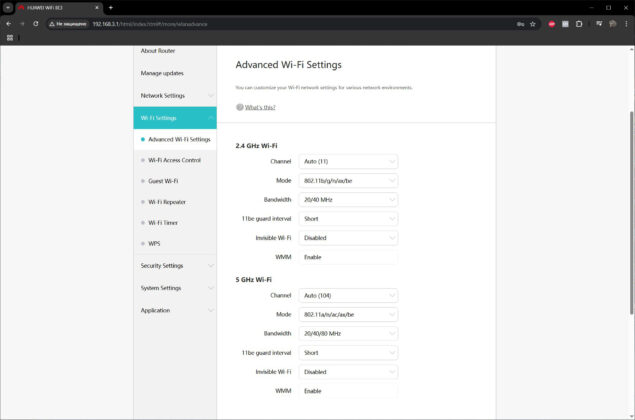Reload the router page
This screenshot has height=420, width=635.
pos(36,24)
